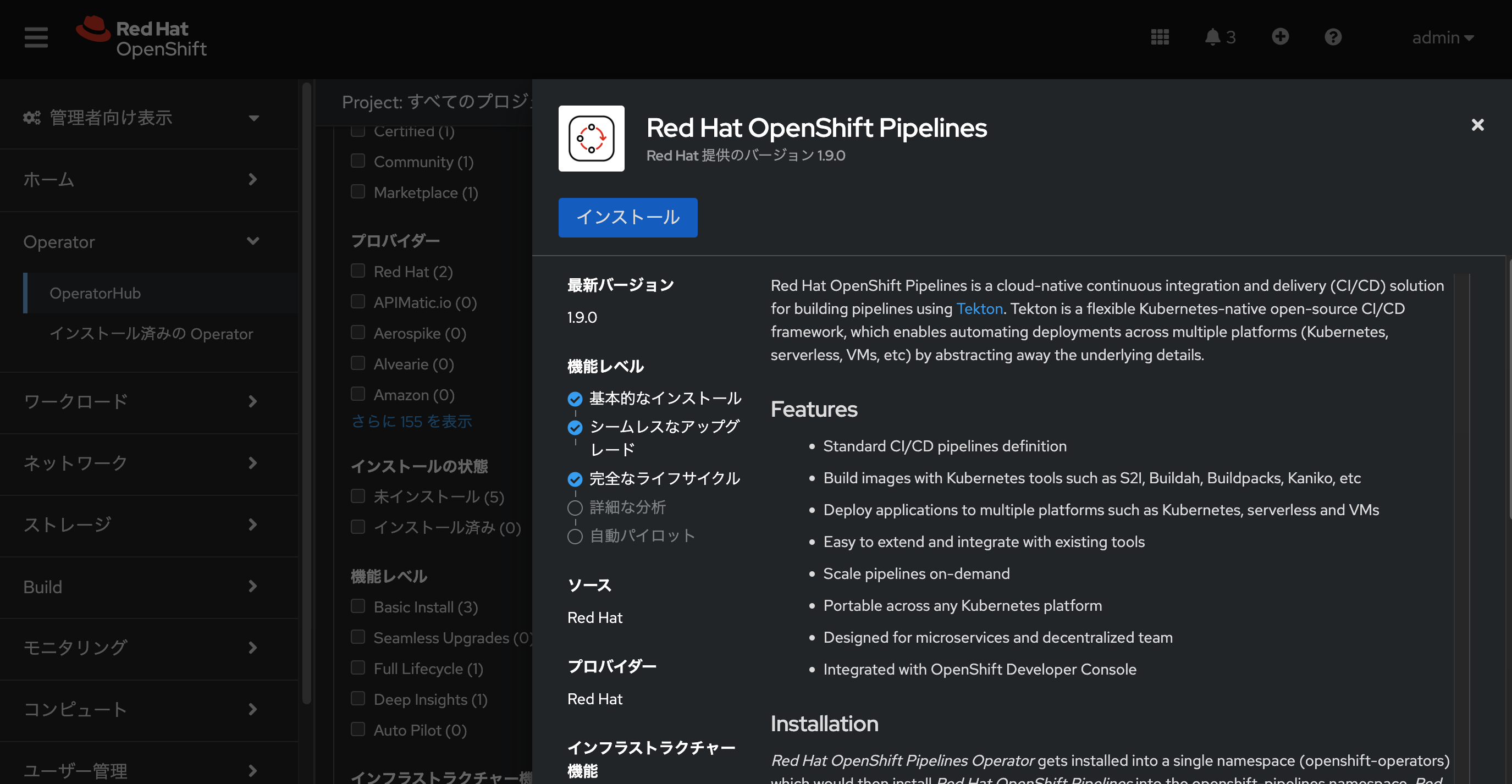Check the Amazon provider filter
1512x784 pixels.
pos(357,394)
